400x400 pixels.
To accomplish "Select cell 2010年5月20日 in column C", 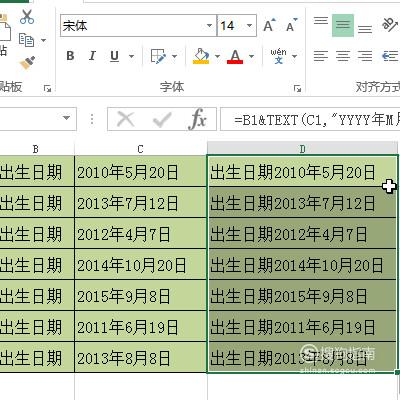I will pyautogui.click(x=140, y=171).
